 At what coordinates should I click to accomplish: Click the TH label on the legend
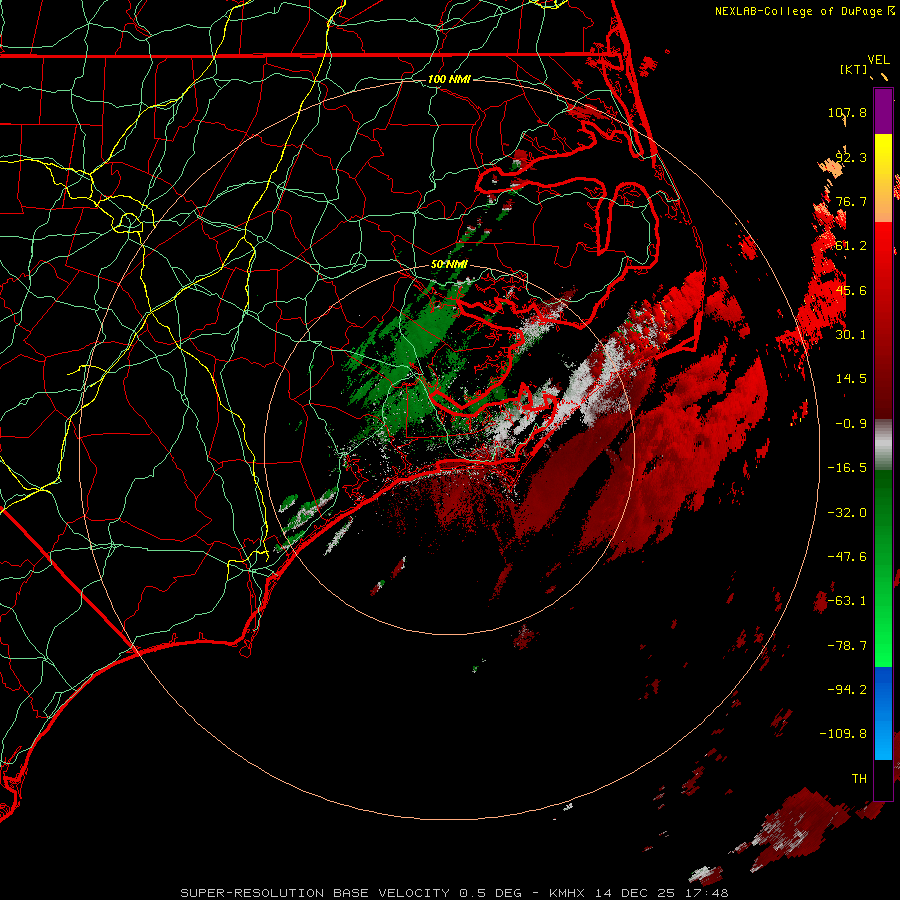[859, 778]
